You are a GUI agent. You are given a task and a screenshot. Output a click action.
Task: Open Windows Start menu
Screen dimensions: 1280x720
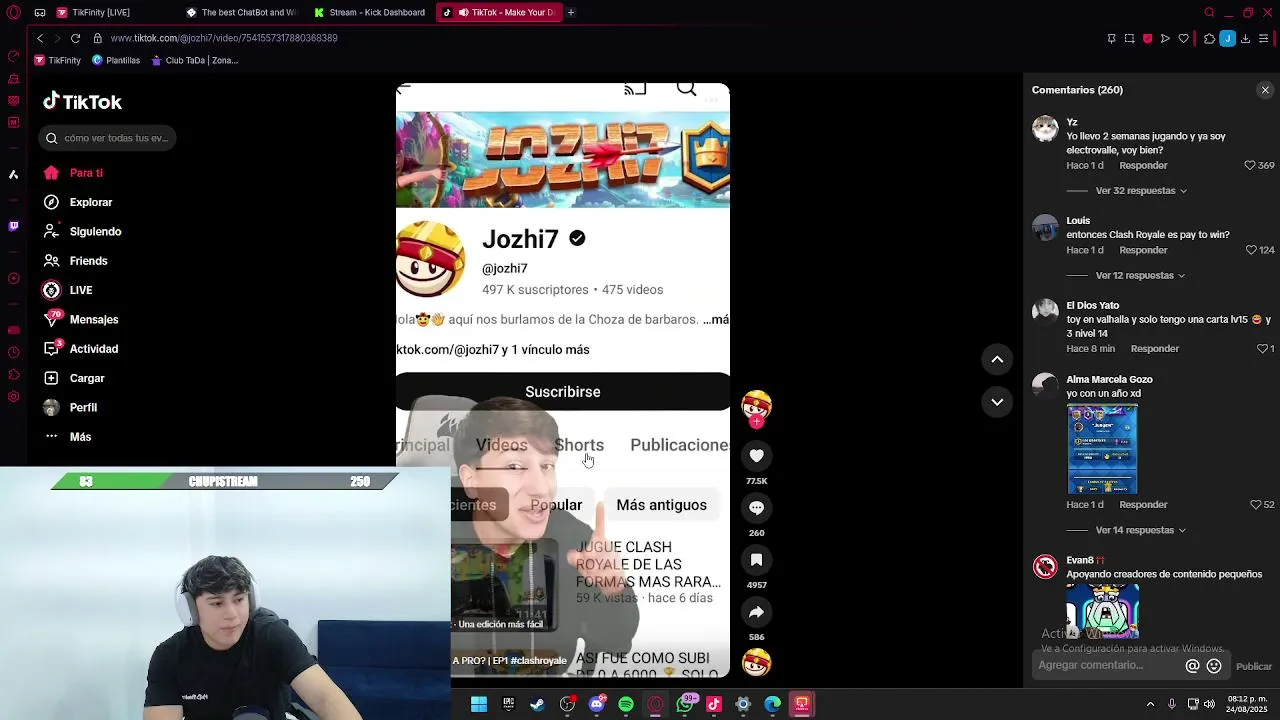[x=479, y=704]
